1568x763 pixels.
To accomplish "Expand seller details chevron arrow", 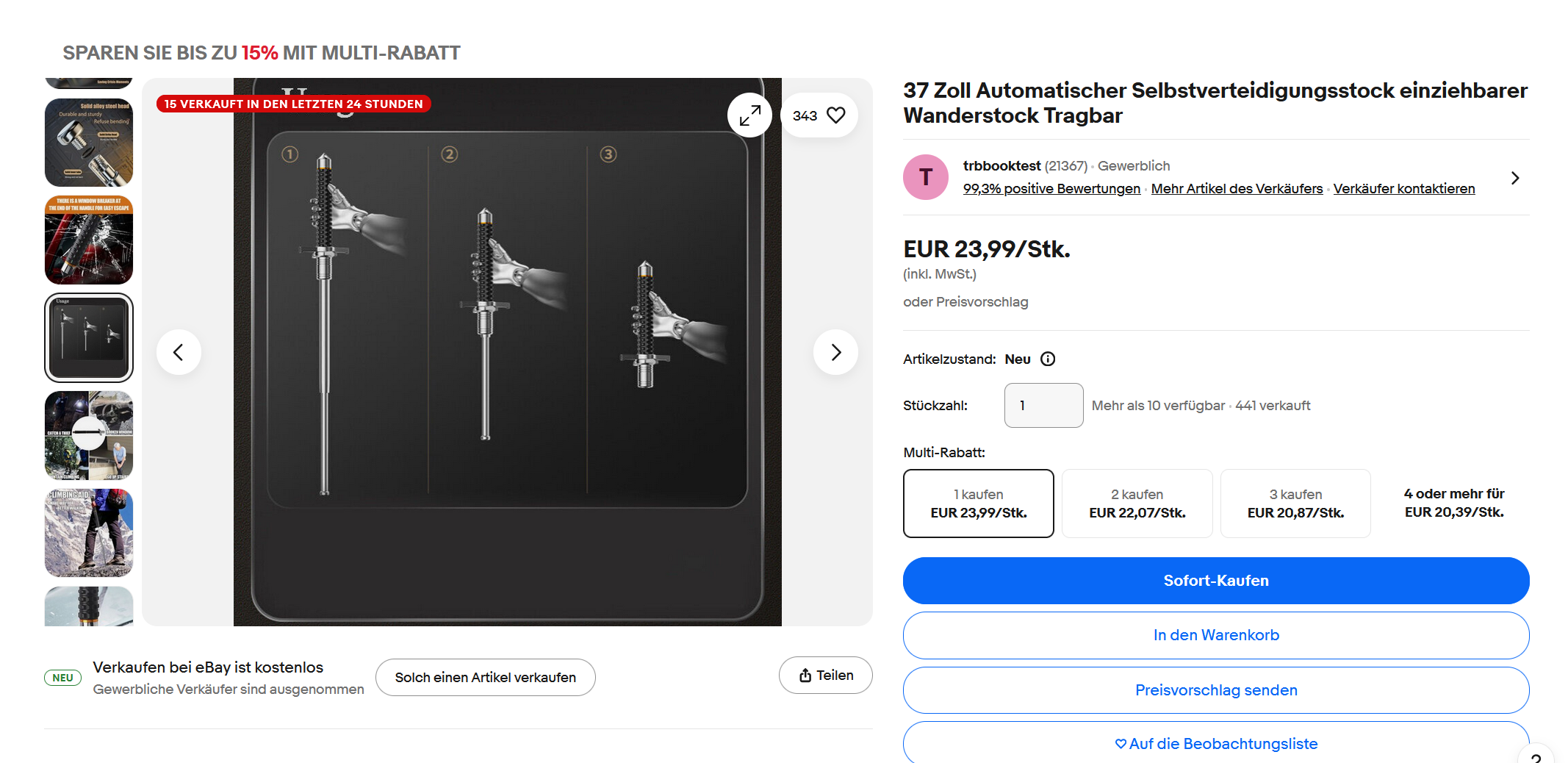I will (1515, 178).
